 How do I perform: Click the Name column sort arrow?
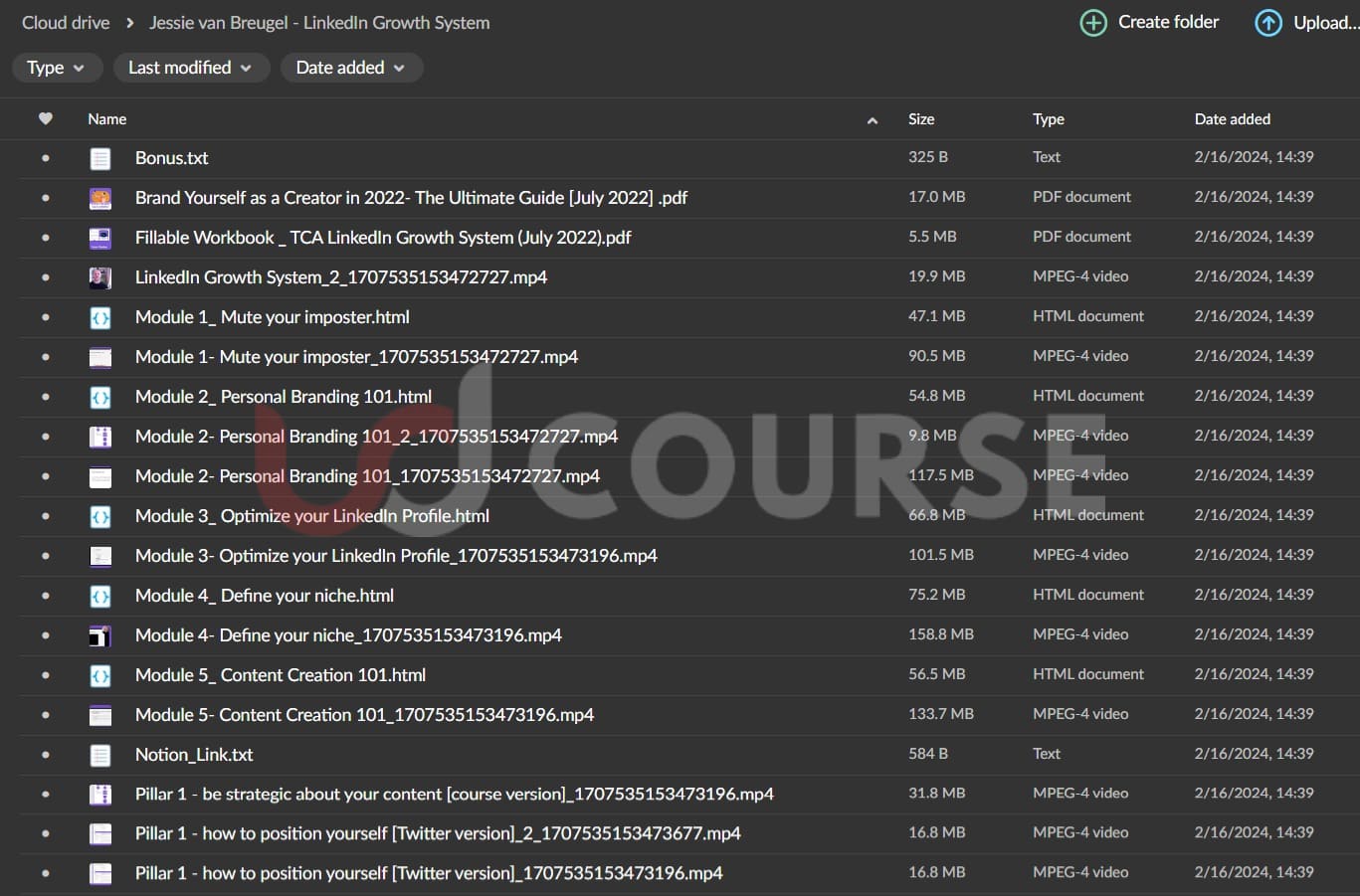pyautogui.click(x=873, y=120)
